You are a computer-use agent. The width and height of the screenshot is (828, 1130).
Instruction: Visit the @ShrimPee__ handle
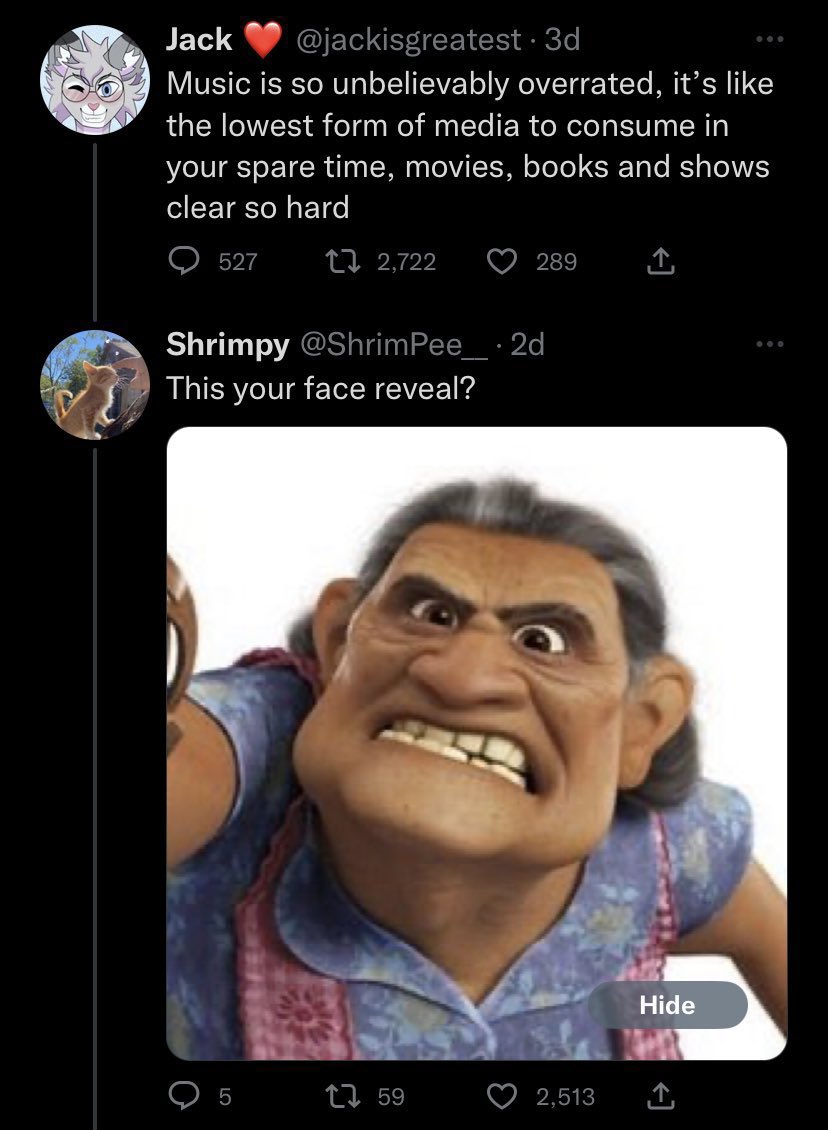coord(391,344)
